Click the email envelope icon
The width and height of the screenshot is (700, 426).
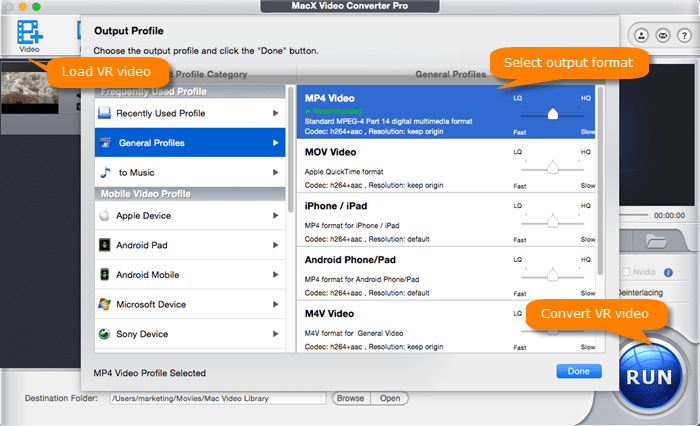tap(663, 35)
